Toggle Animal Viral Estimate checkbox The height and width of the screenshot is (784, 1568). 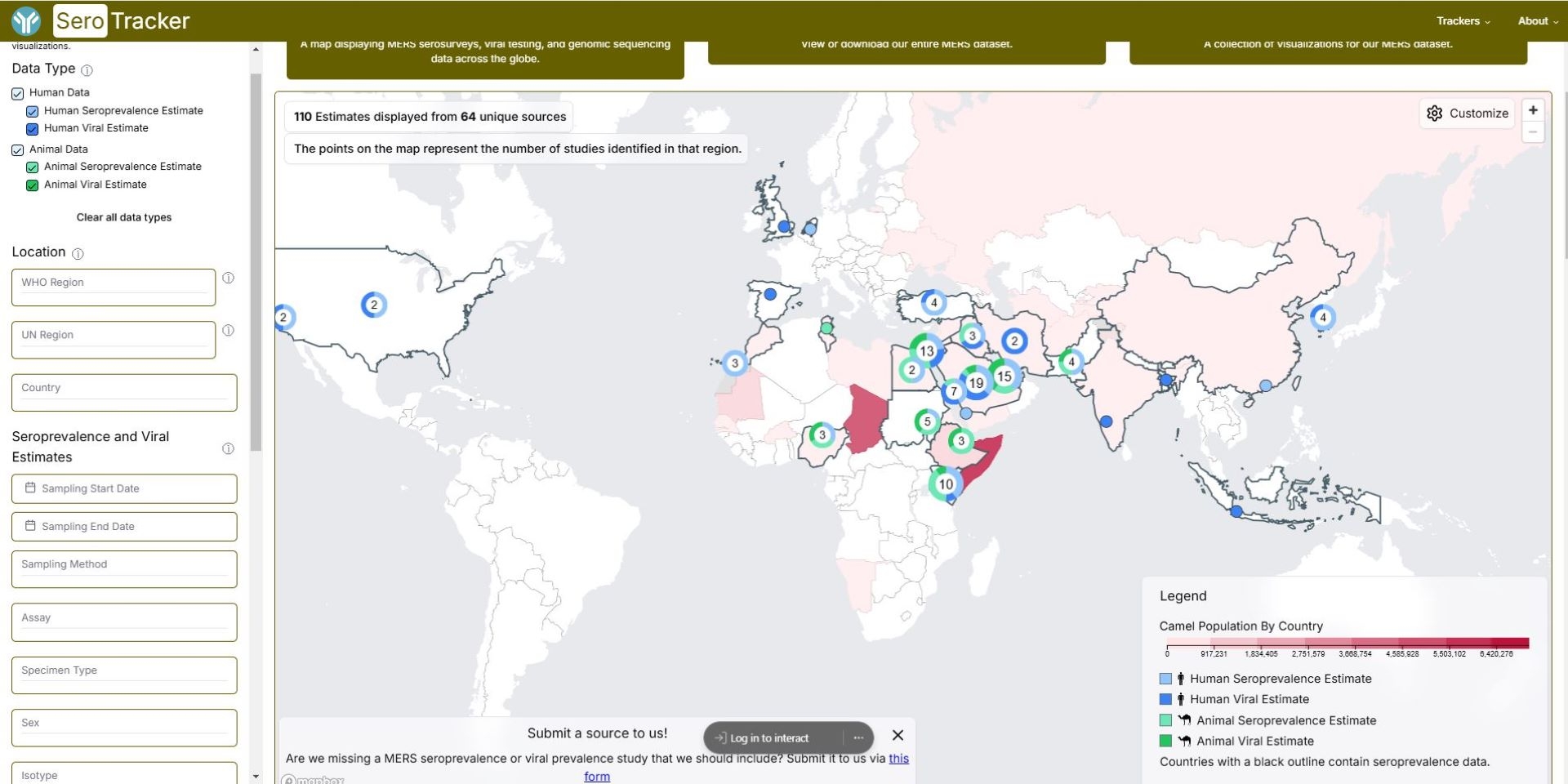[33, 185]
